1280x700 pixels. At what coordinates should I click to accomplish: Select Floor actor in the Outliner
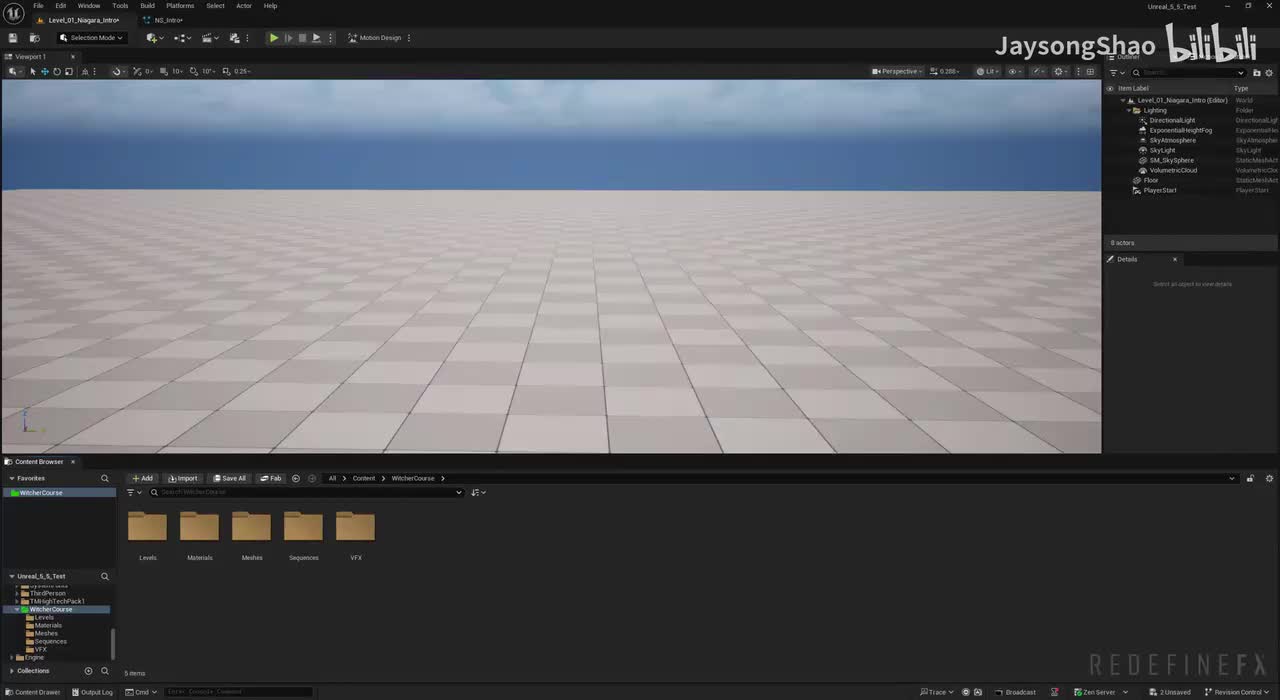click(x=1150, y=180)
